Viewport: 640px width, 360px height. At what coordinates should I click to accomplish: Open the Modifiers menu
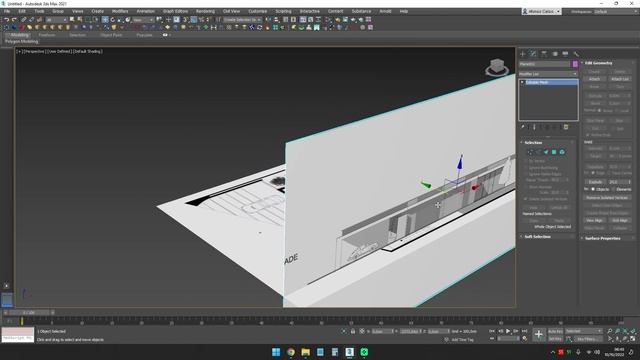coord(120,11)
